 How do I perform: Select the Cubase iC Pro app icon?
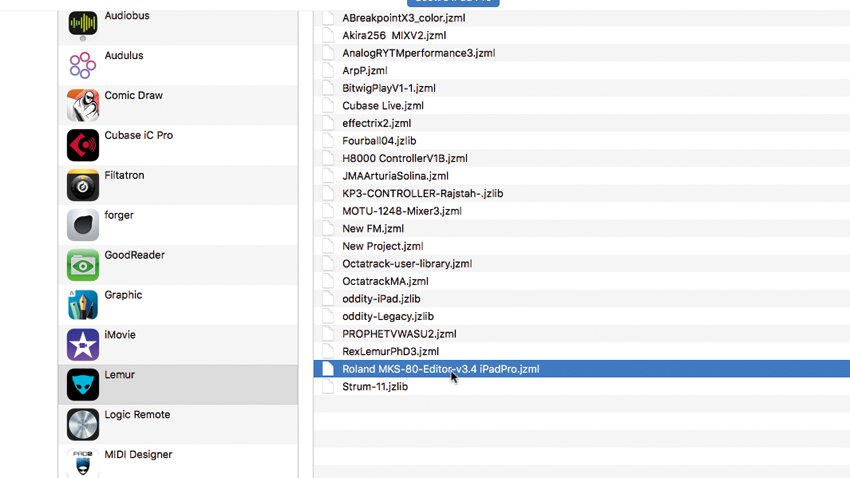pos(82,145)
